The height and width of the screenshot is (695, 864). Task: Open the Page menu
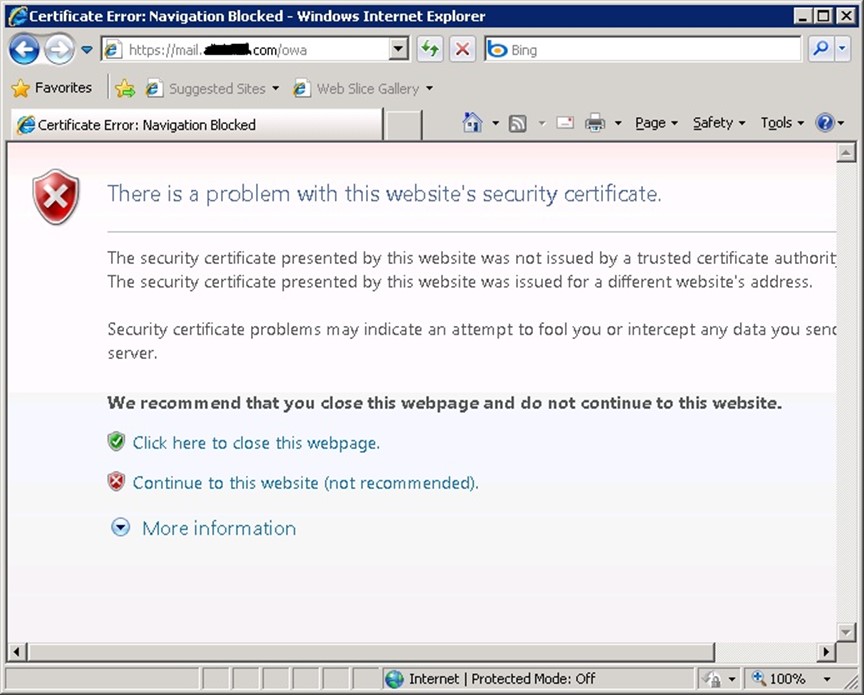tap(655, 123)
